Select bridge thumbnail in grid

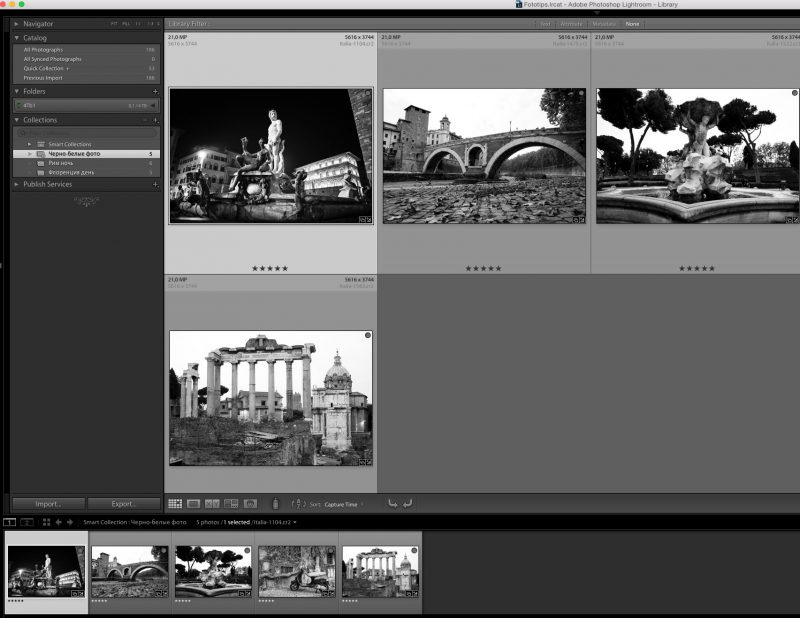(x=484, y=156)
